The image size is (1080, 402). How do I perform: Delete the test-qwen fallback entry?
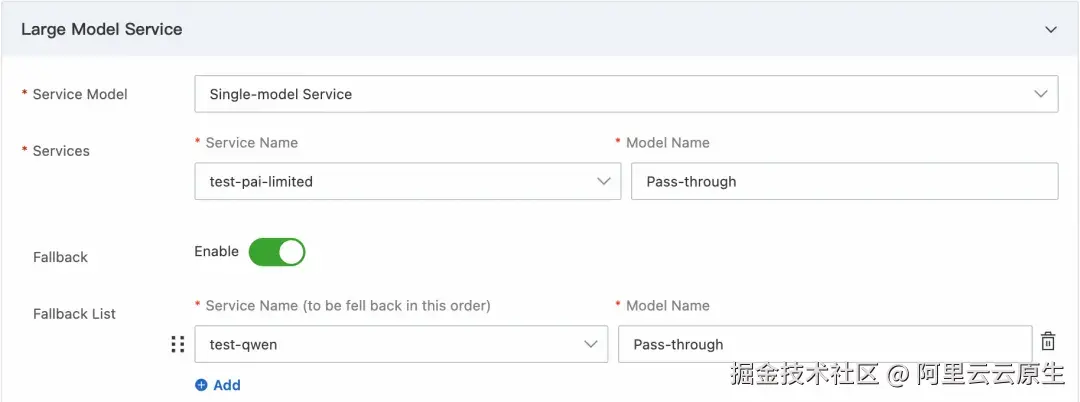click(1048, 341)
